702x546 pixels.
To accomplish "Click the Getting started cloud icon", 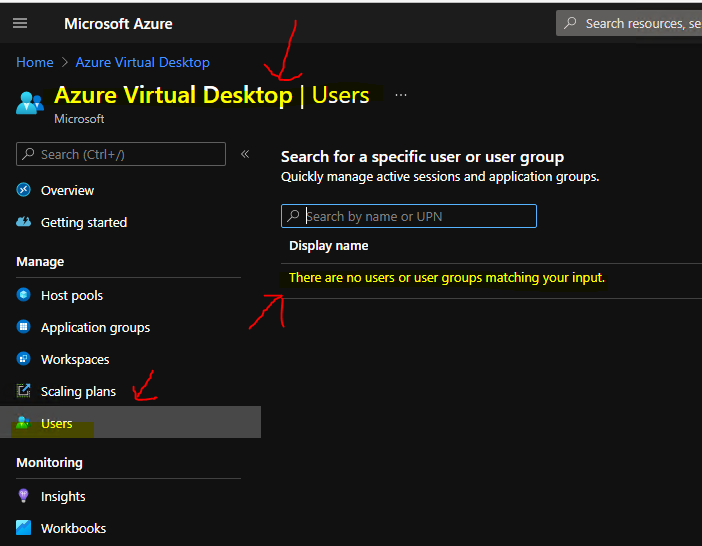I will coord(23,222).
